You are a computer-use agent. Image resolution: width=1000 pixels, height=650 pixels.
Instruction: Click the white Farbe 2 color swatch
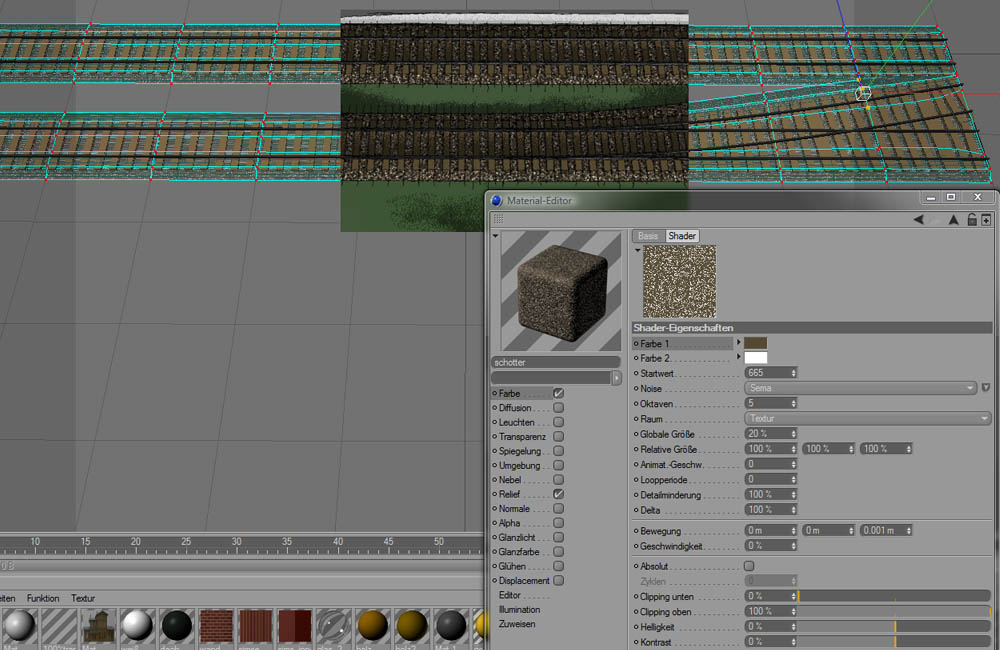[x=755, y=357]
